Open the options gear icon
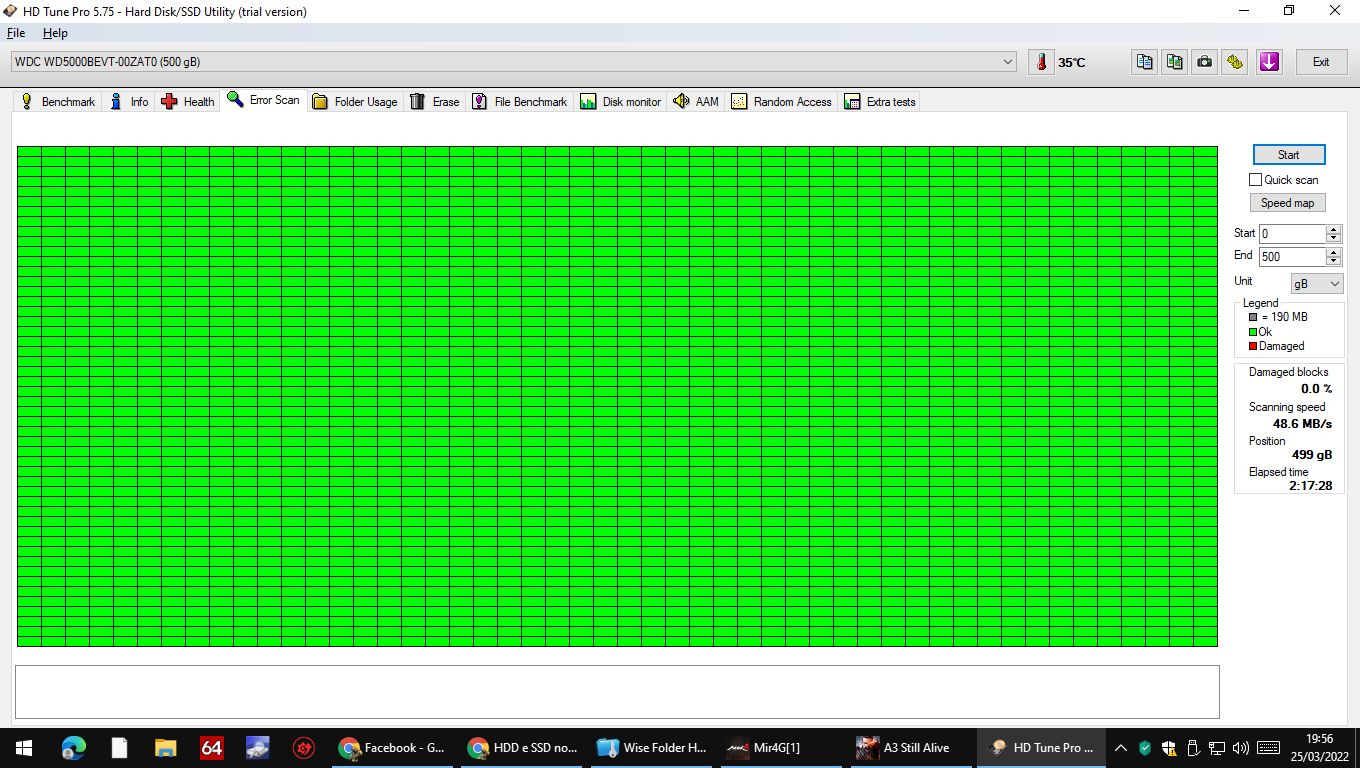1360x768 pixels. point(1235,62)
